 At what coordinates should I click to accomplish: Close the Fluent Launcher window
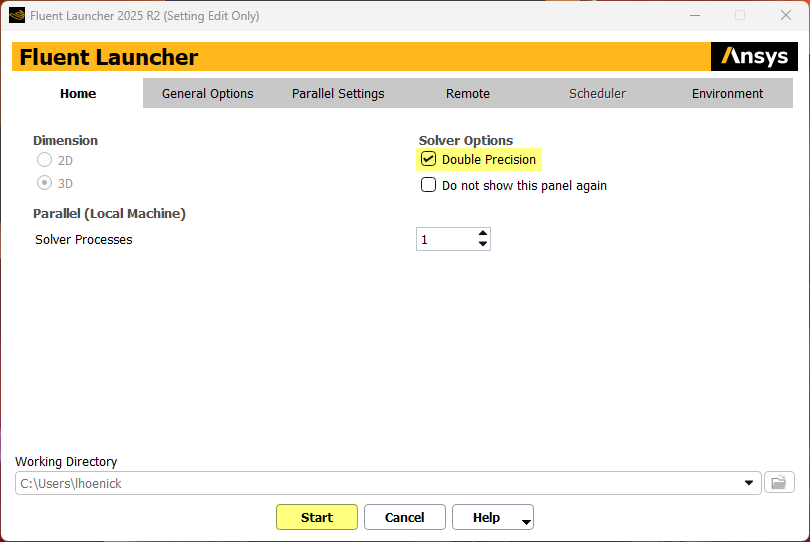786,16
